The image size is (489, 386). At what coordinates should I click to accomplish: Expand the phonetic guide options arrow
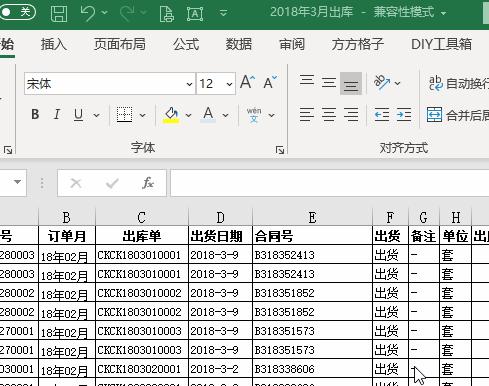click(x=271, y=115)
